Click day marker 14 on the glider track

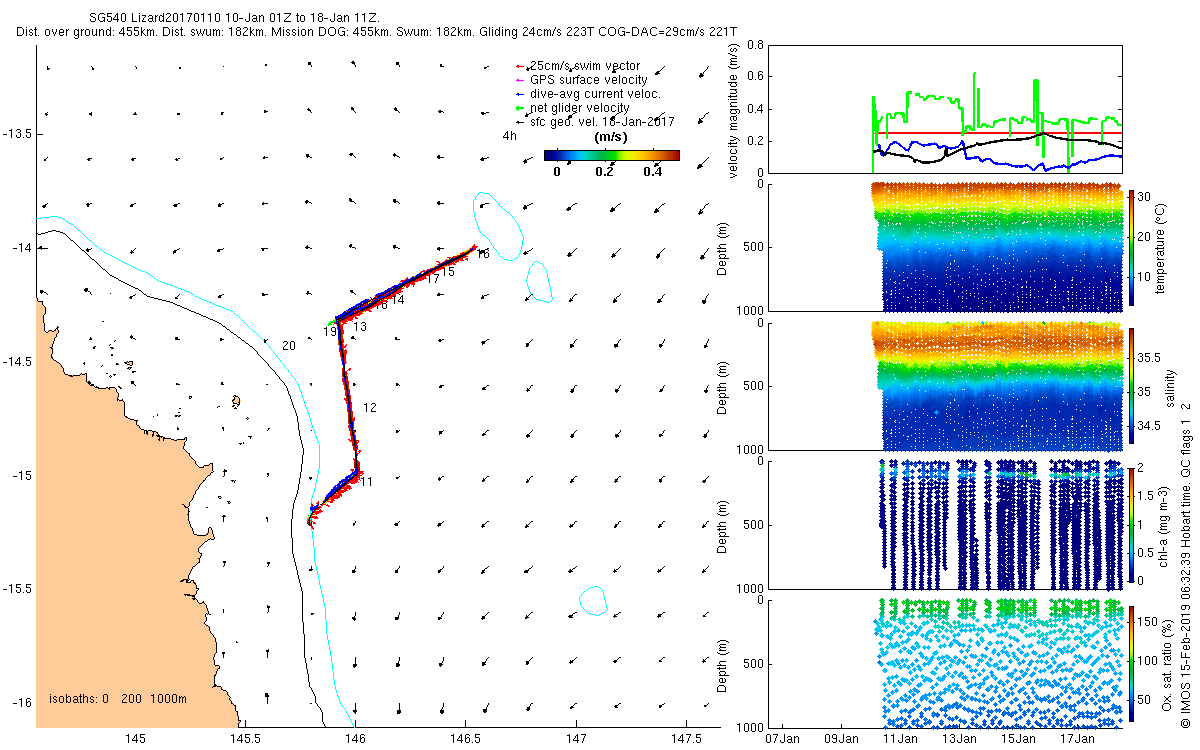398,300
